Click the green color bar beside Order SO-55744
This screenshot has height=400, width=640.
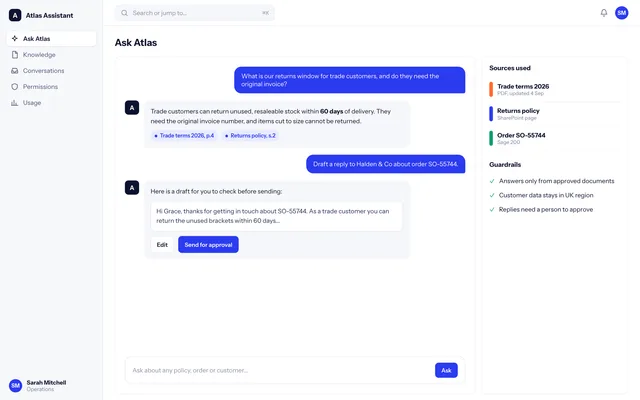491,138
